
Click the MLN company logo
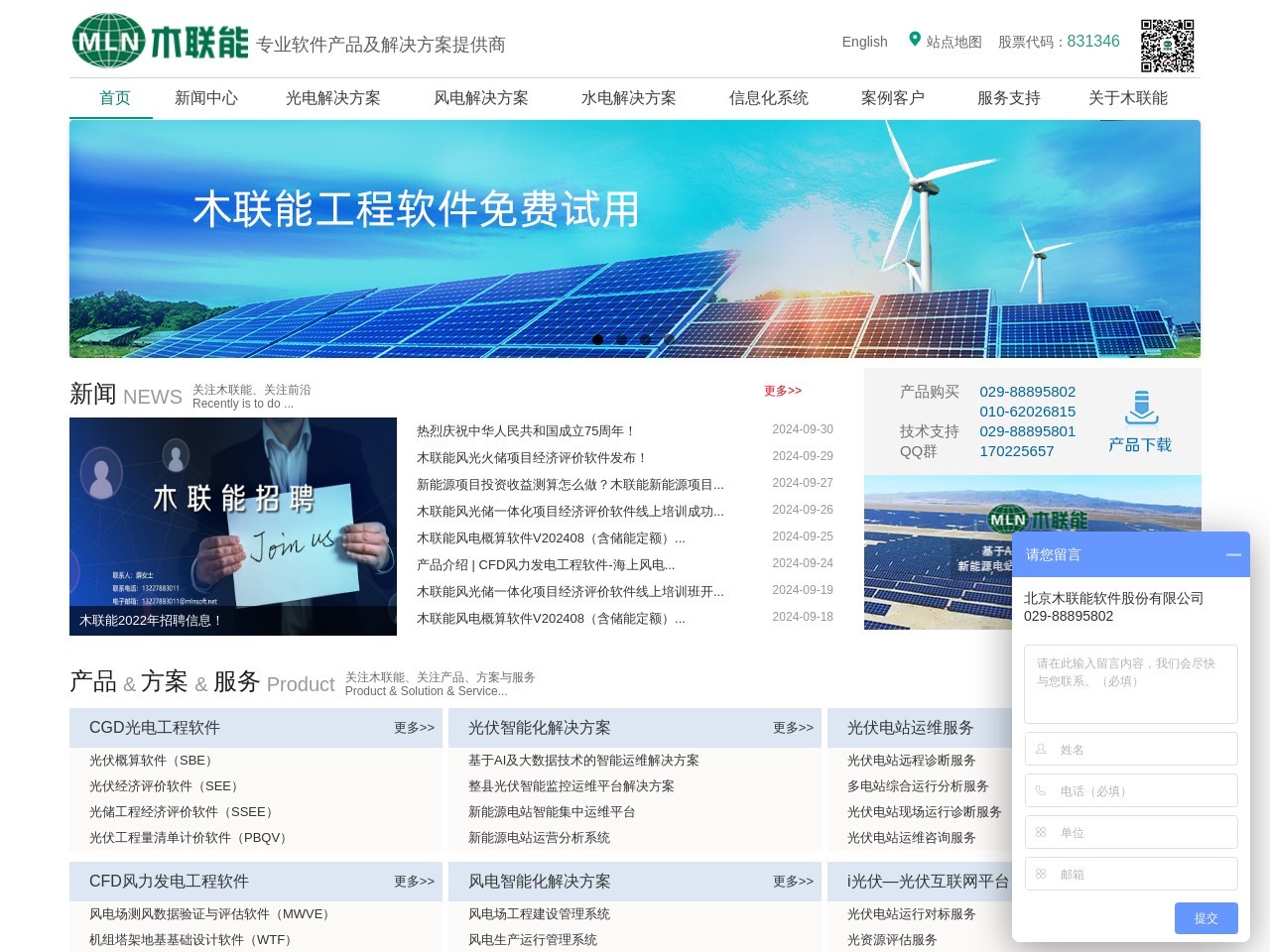click(x=160, y=42)
